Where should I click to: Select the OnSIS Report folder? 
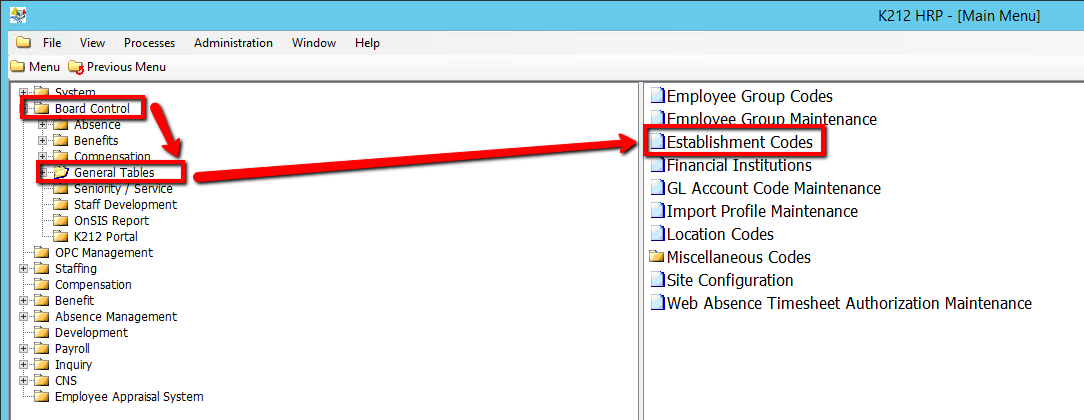click(111, 221)
